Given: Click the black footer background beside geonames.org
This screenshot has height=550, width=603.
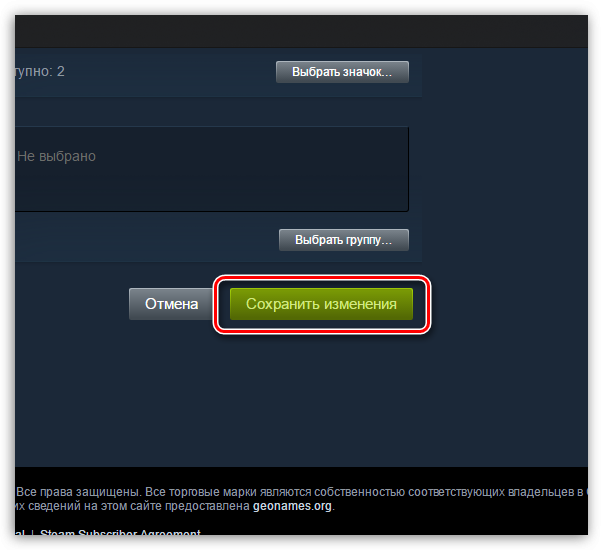Looking at the screenshot, I should 461,506.
